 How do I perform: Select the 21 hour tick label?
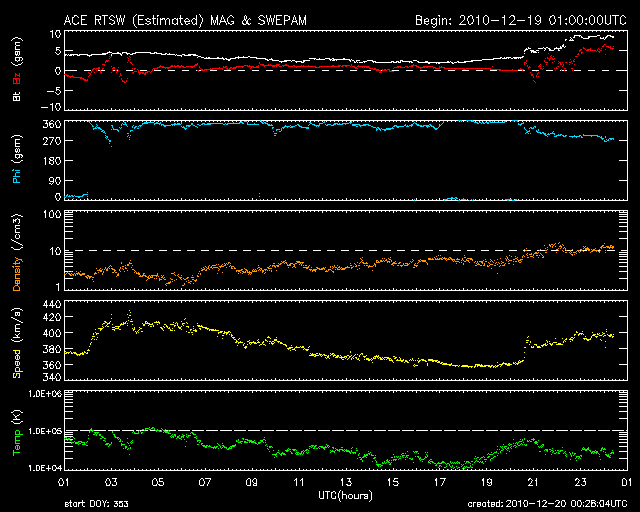tap(533, 482)
